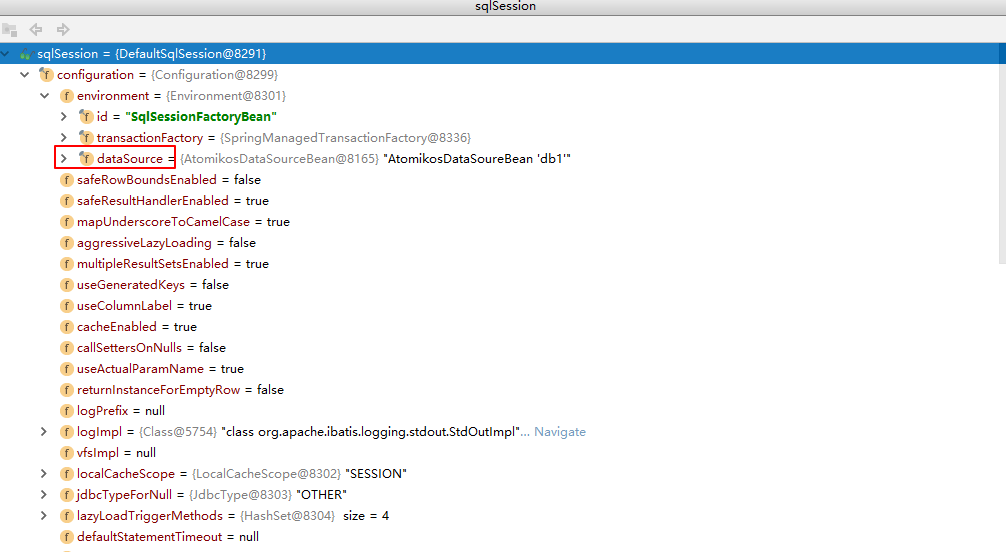Click the top-level folder toolbar icon

click(10, 30)
